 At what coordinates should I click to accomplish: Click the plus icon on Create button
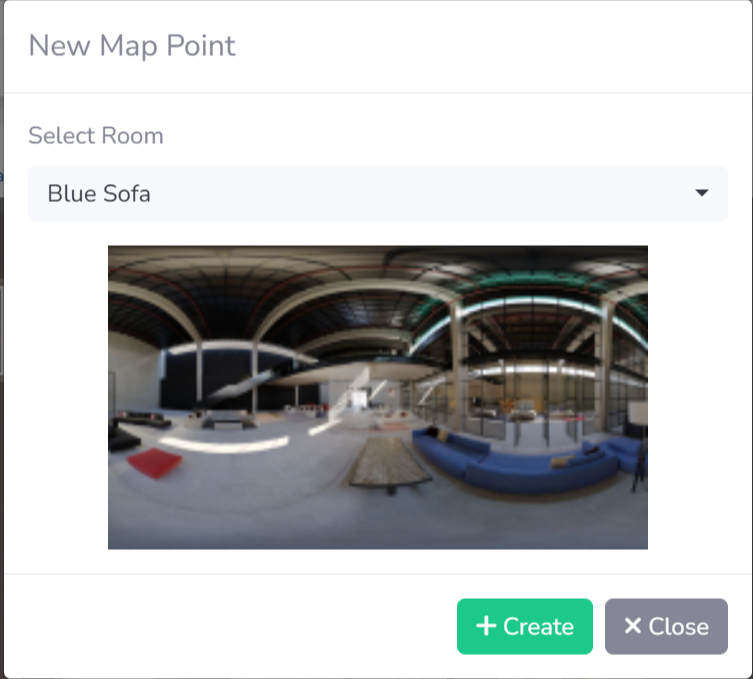click(486, 626)
